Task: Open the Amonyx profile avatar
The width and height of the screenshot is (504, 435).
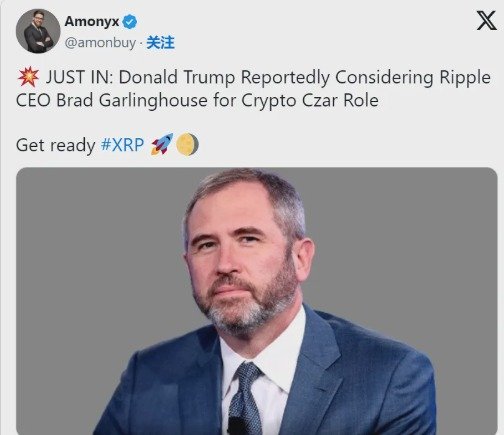Action: click(38, 31)
